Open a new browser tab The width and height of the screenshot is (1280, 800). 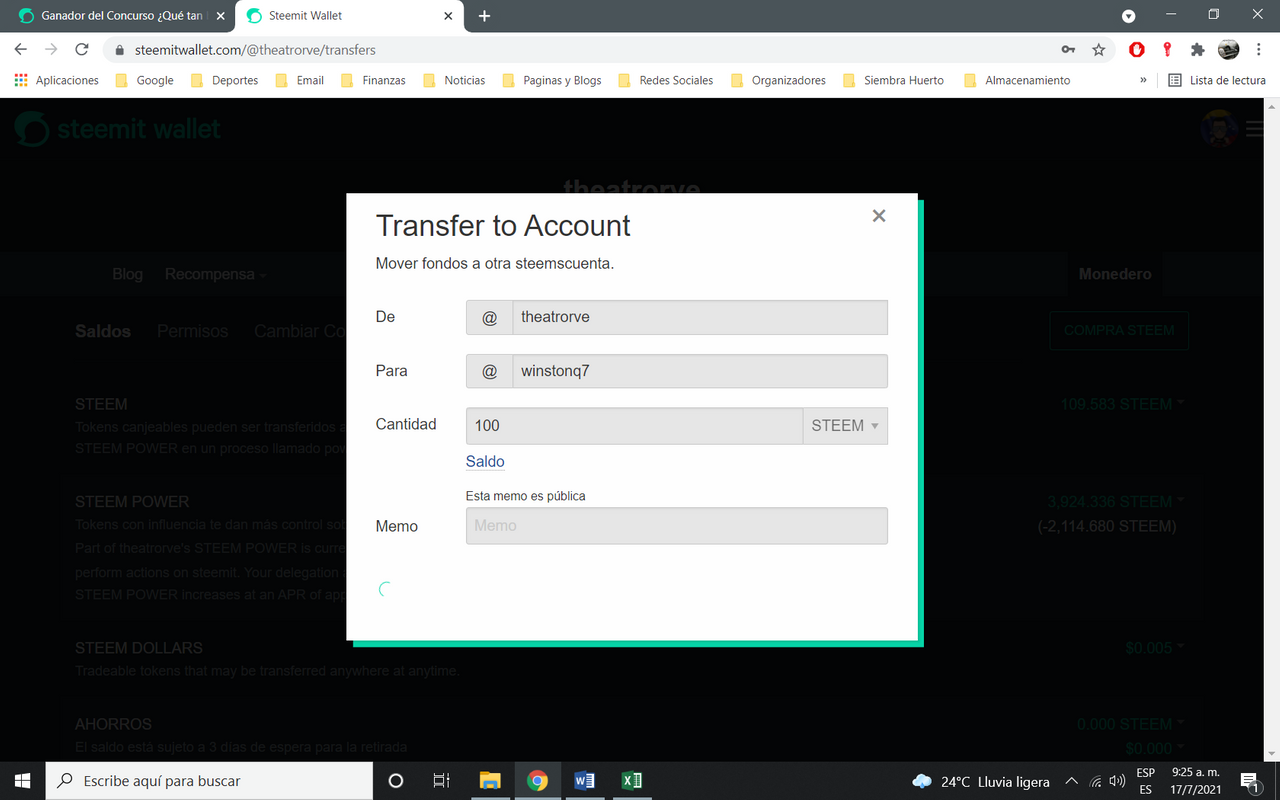484,16
